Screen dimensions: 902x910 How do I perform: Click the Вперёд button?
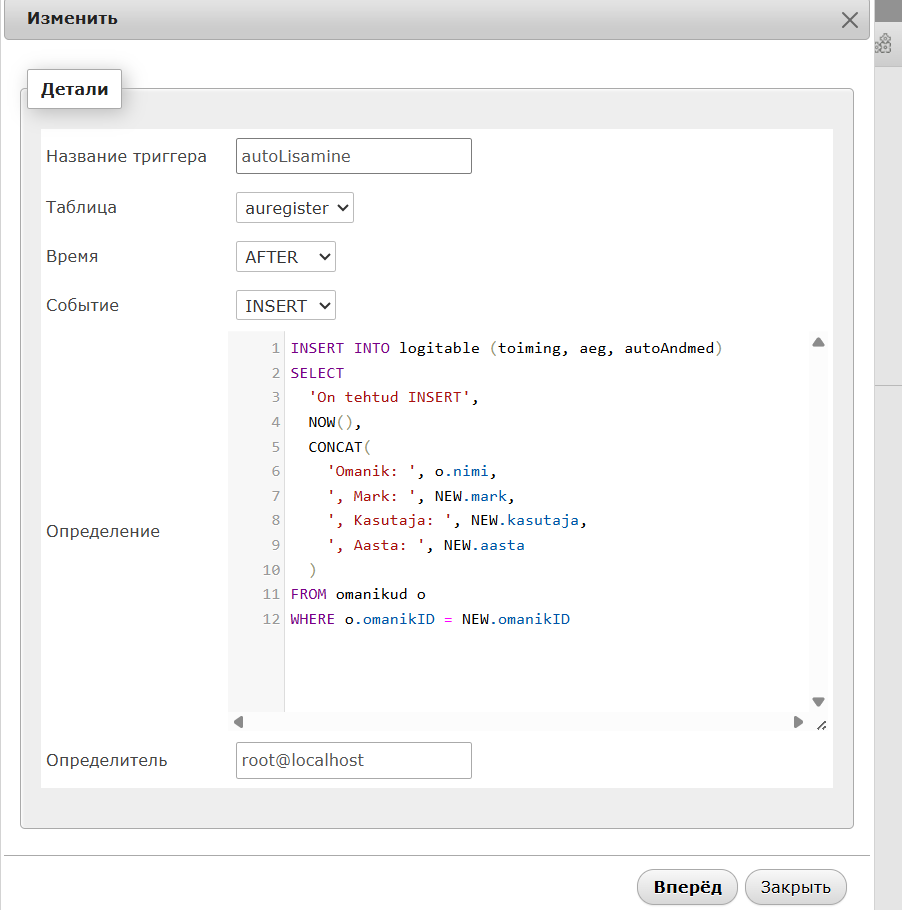coord(687,887)
